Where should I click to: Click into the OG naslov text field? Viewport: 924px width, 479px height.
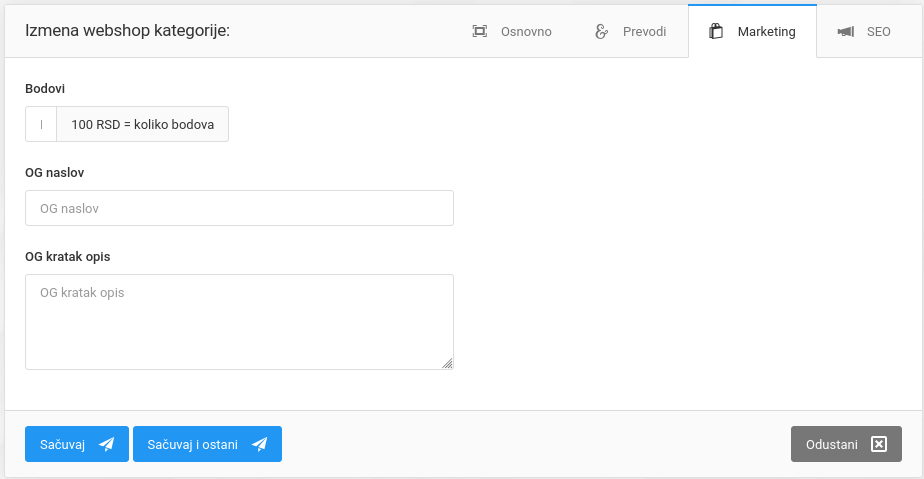[239, 208]
